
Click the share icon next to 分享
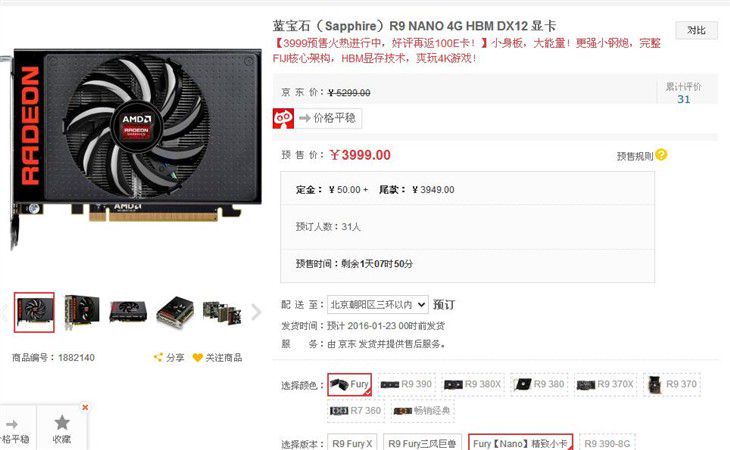coord(158,357)
